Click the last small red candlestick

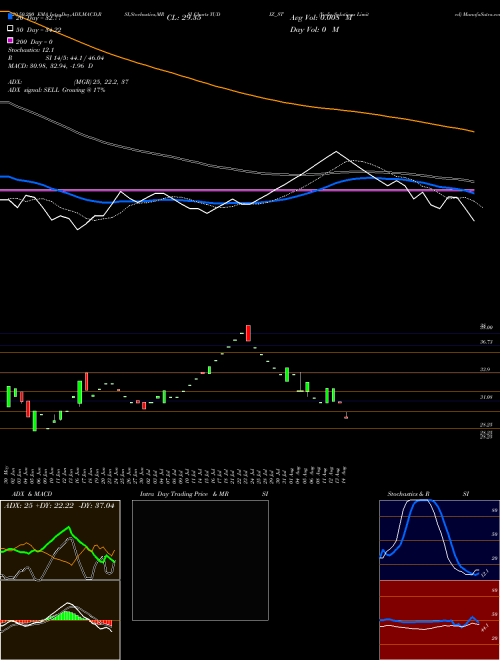click(x=346, y=417)
